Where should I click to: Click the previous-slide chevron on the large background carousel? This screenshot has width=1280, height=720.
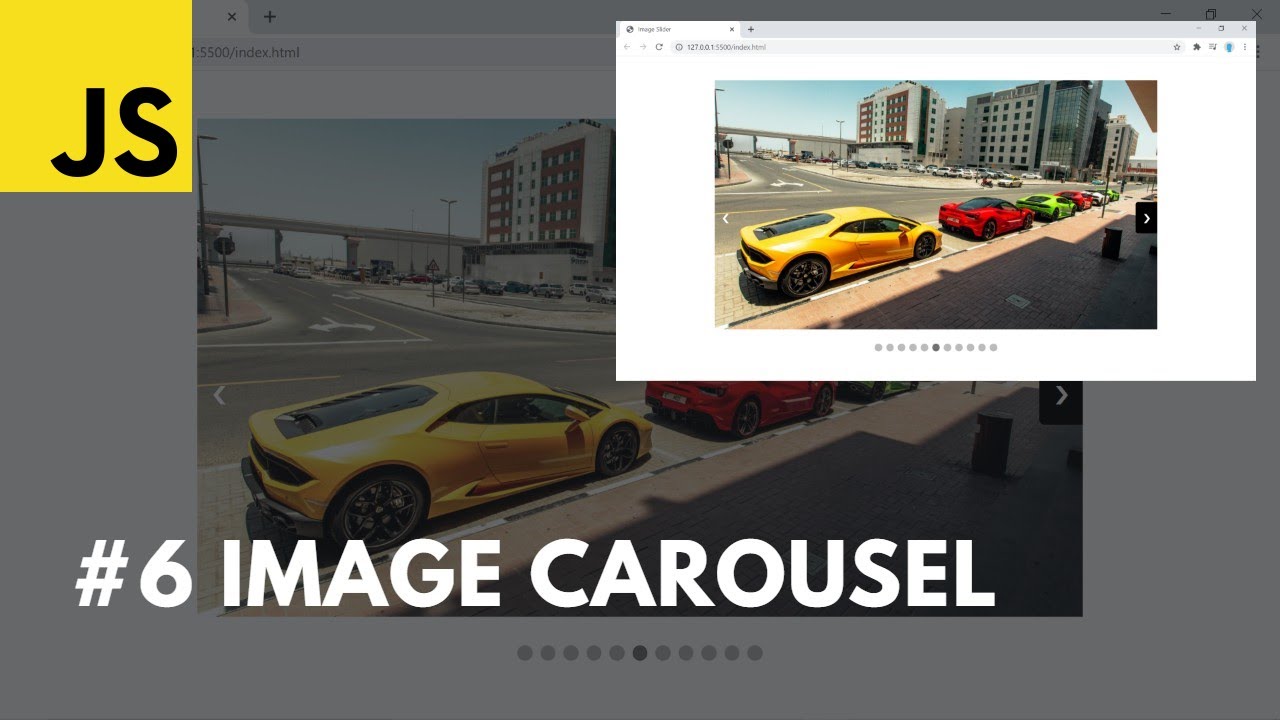tap(219, 396)
